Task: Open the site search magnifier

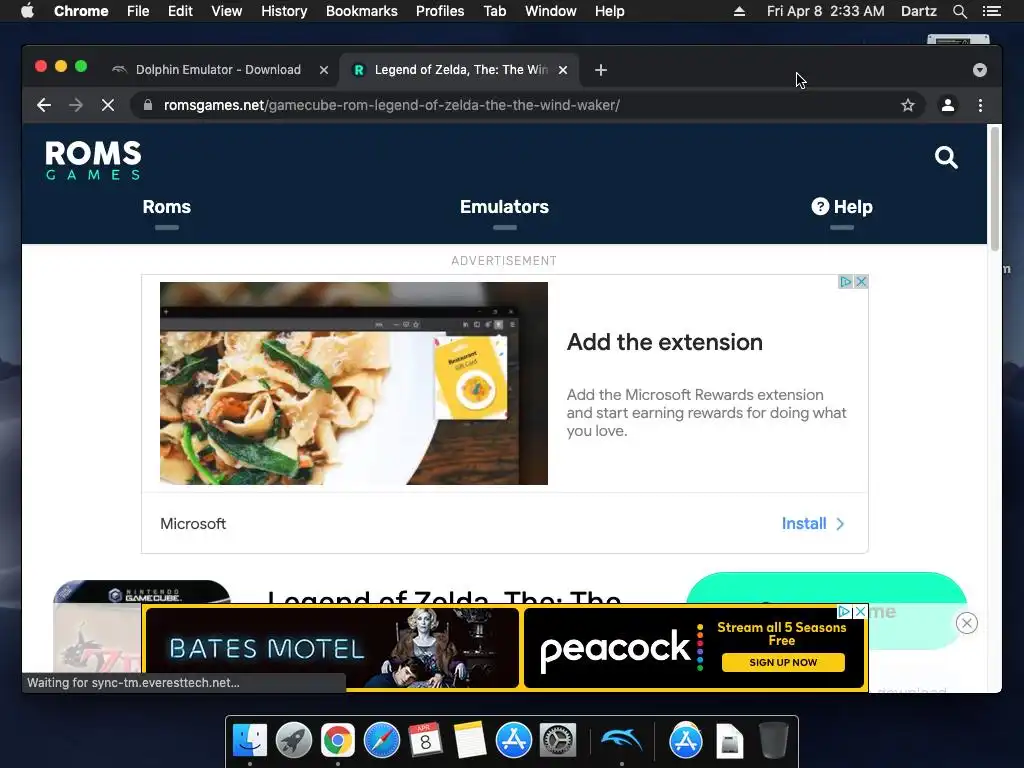Action: [x=946, y=157]
